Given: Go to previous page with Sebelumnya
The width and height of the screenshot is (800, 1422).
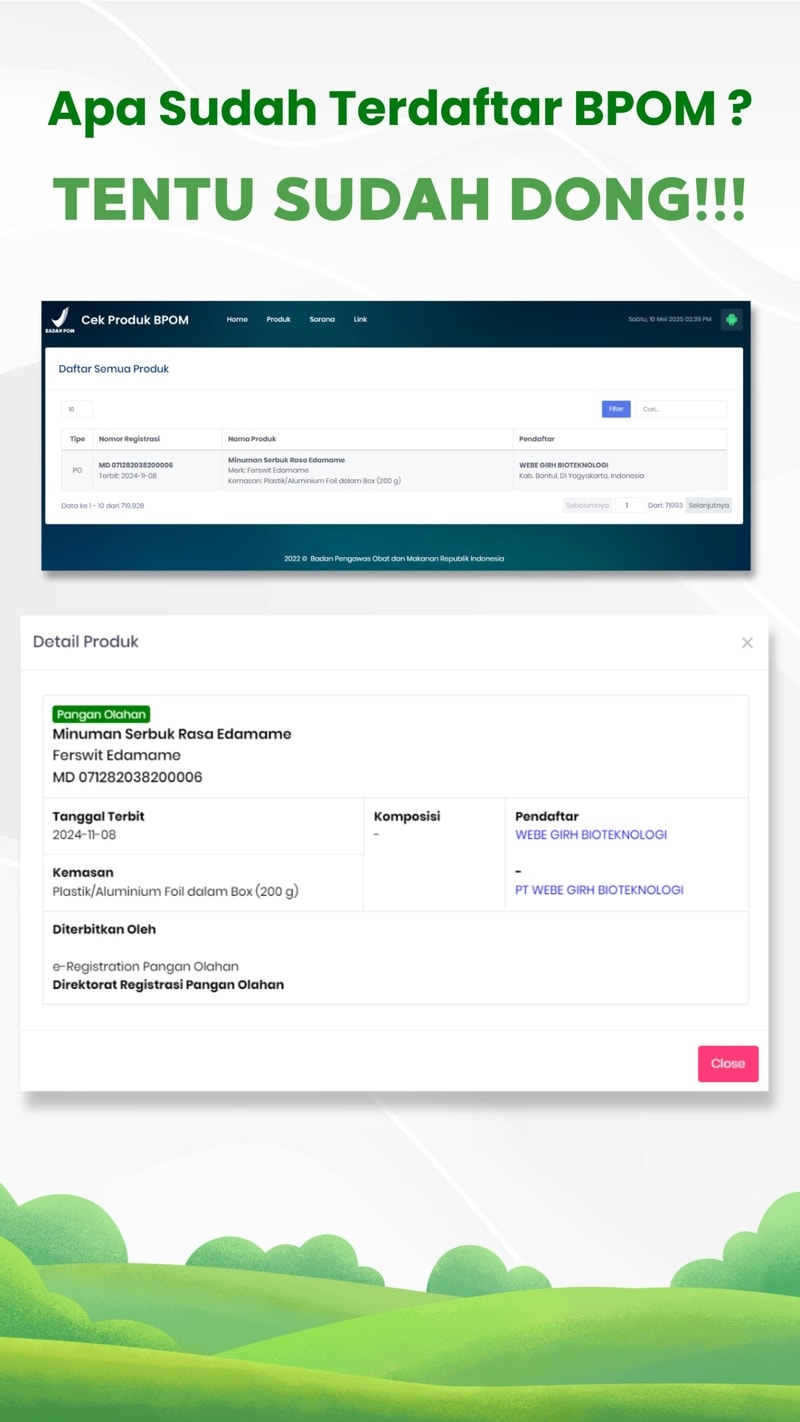Looking at the screenshot, I should pyautogui.click(x=587, y=506).
